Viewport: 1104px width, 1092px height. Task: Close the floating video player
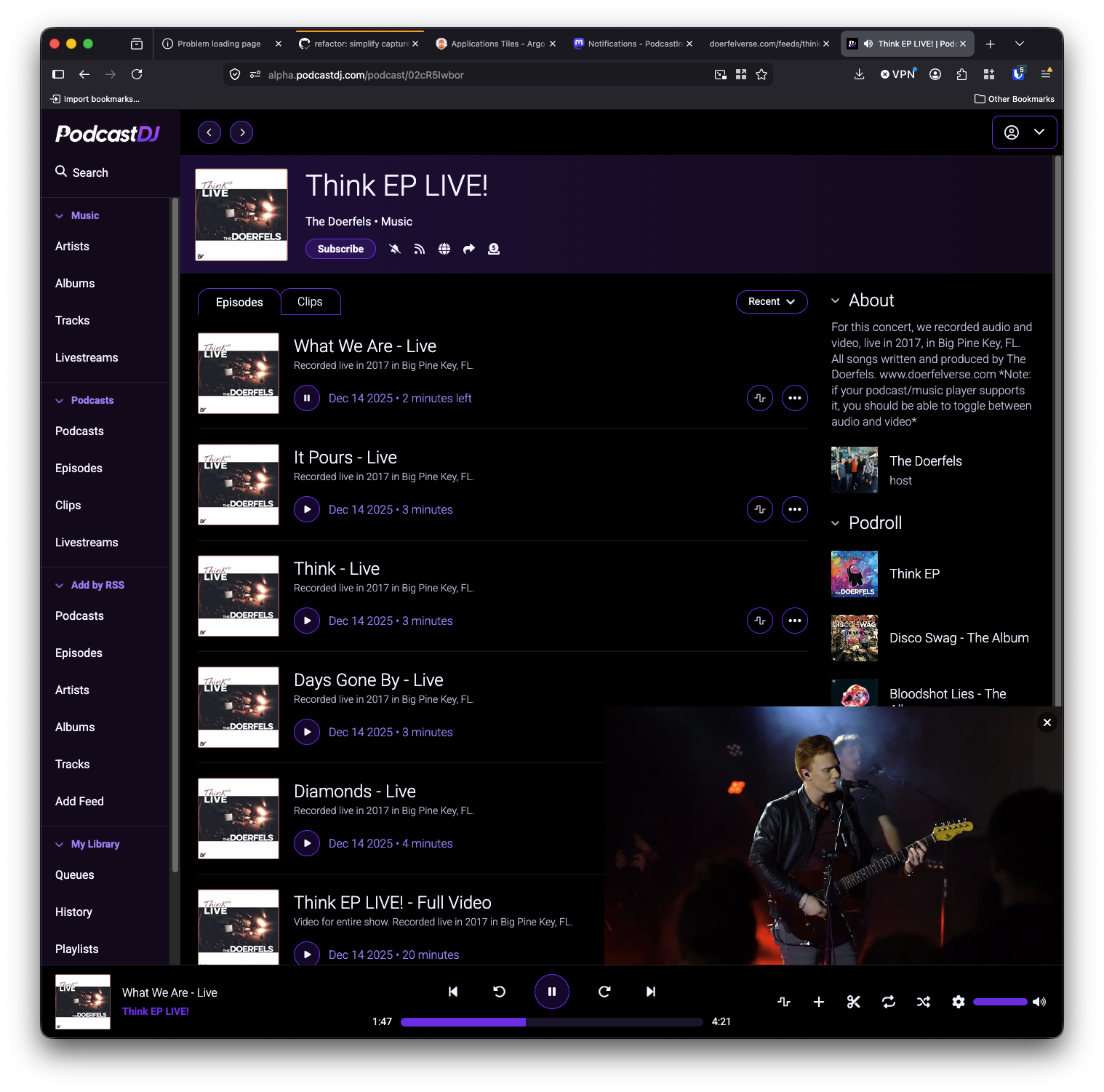[1047, 722]
